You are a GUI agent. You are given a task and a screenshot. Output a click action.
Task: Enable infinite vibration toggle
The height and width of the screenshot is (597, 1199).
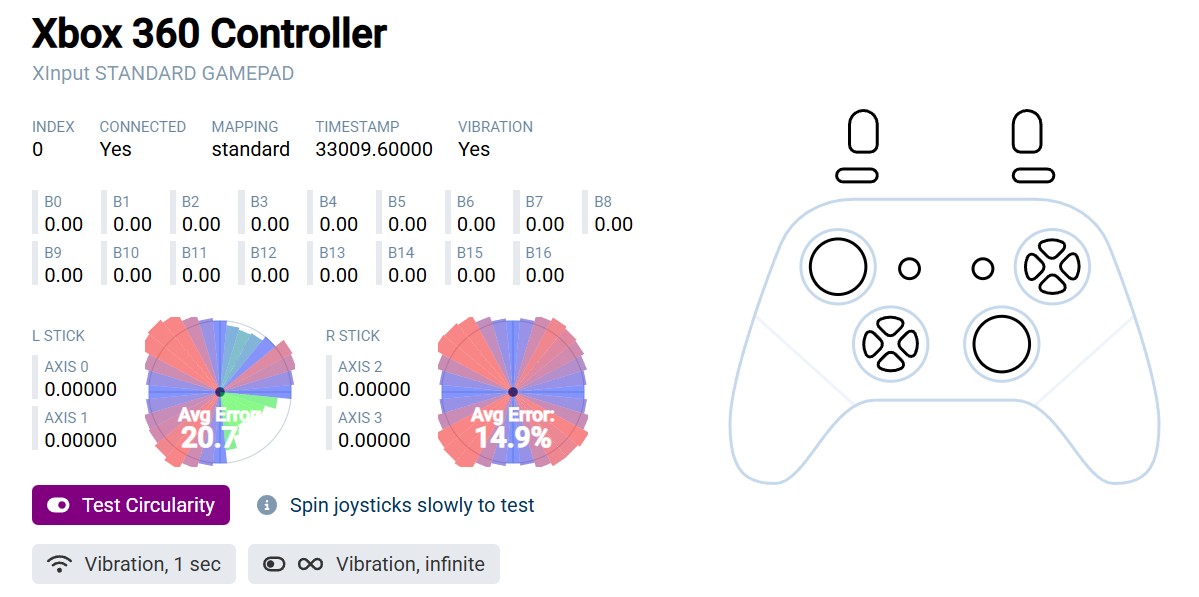373,564
